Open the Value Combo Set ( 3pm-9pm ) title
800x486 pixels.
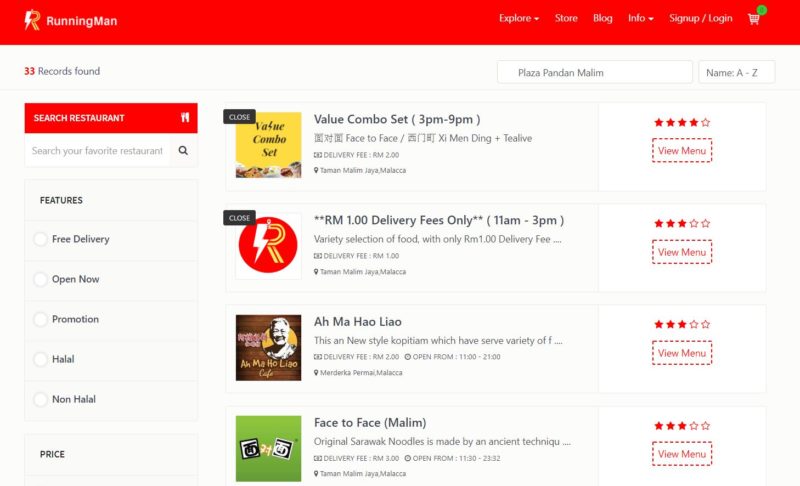pos(397,119)
